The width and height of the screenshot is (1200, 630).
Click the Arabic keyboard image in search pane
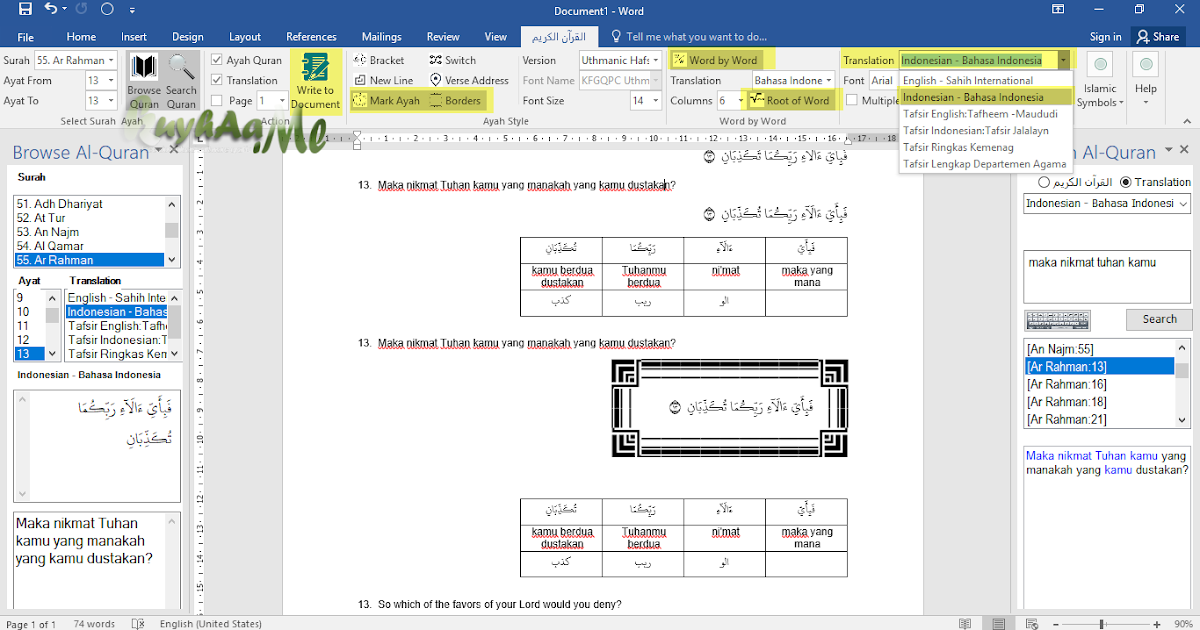1057,320
